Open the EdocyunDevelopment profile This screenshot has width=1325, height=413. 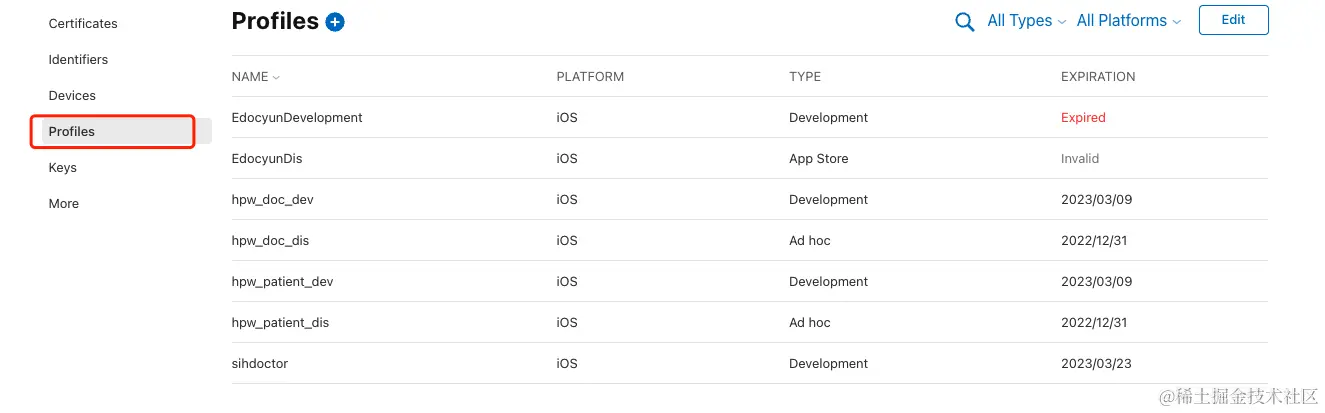297,117
